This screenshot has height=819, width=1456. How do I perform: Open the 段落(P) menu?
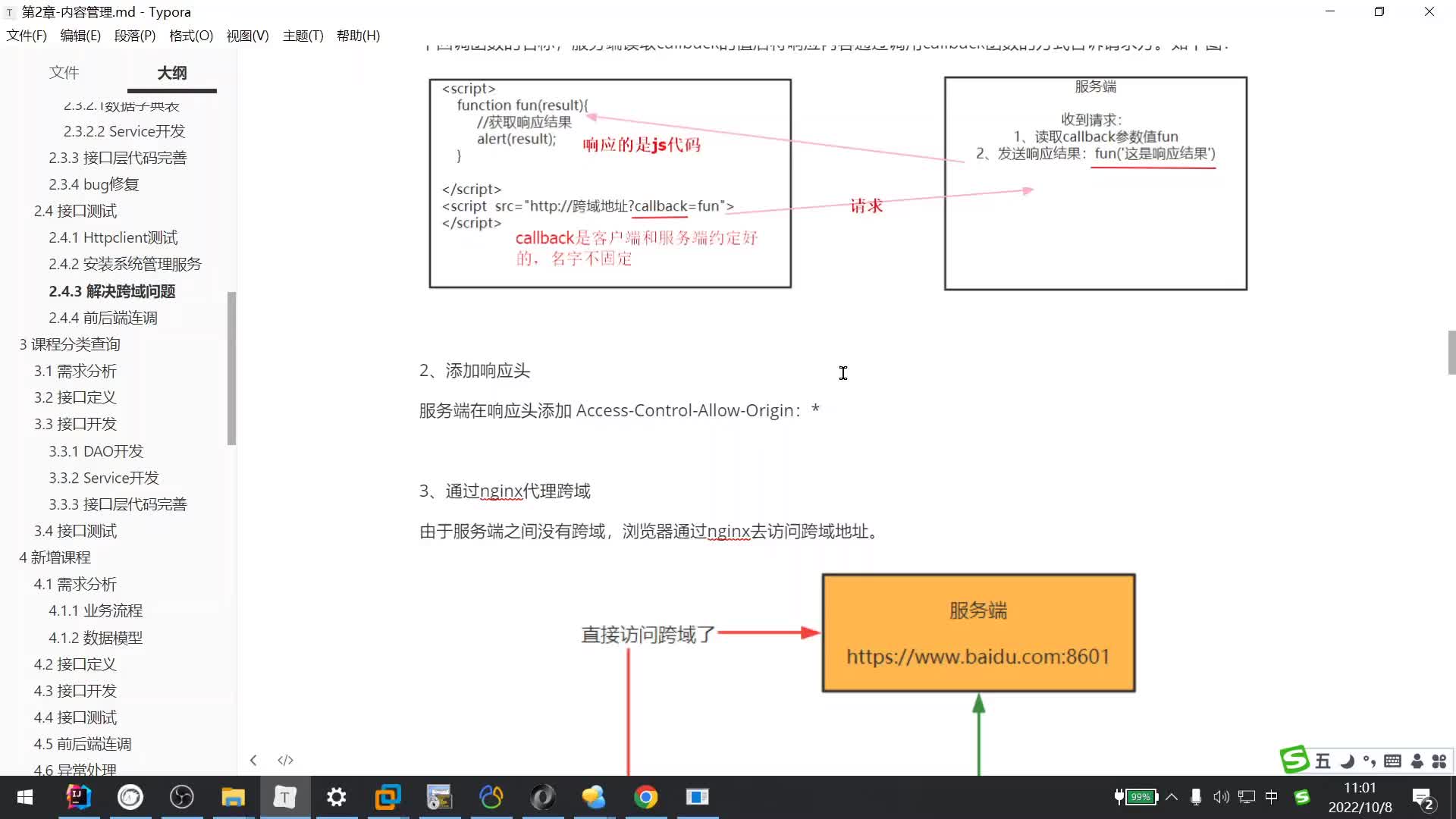[135, 36]
